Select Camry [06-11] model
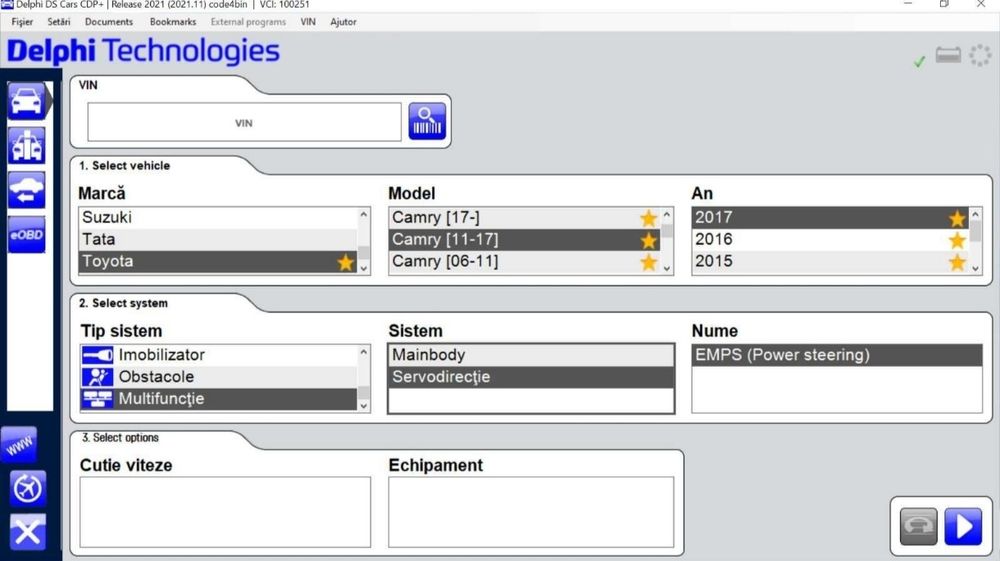 [524, 261]
